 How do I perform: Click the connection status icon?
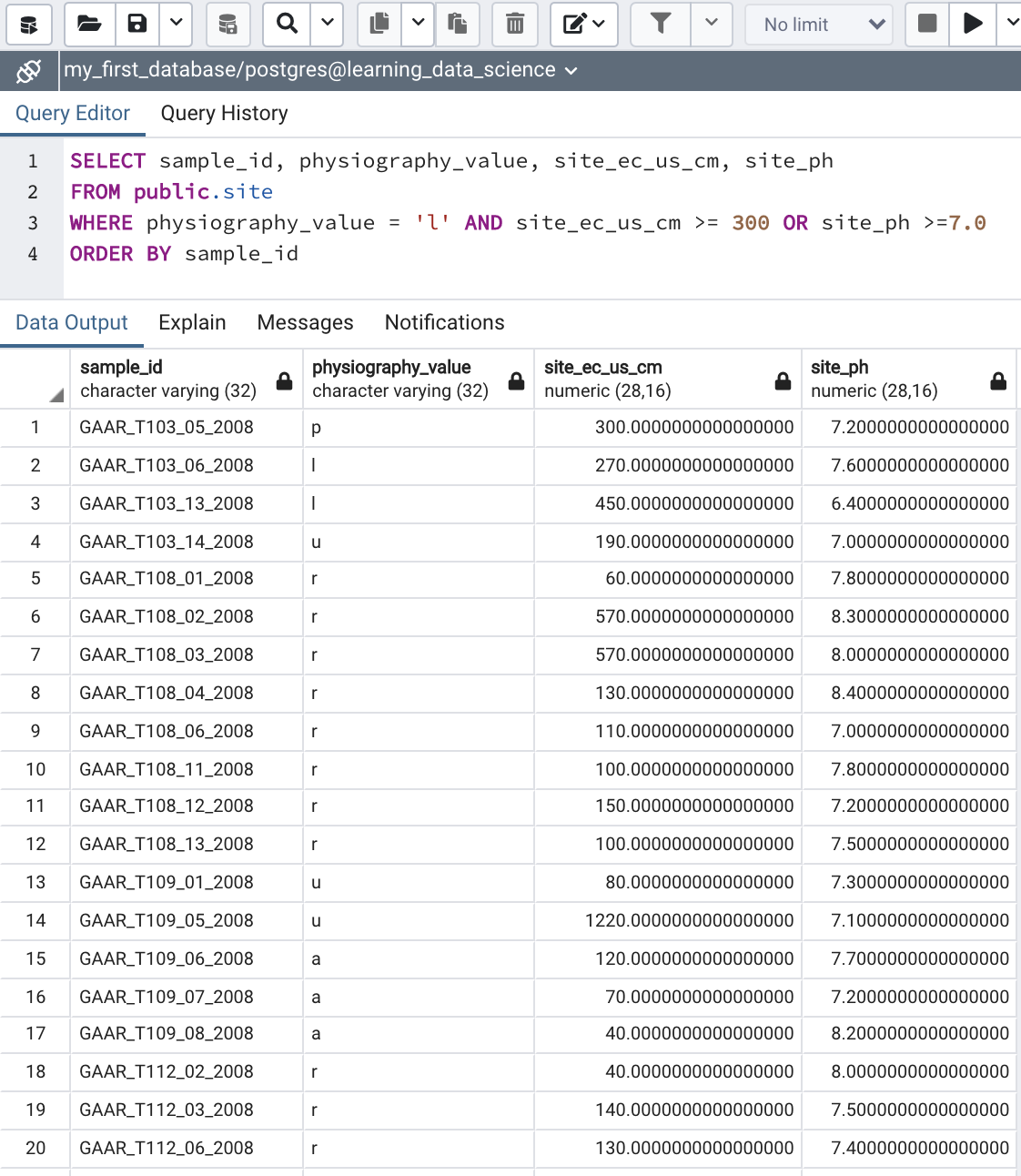click(x=29, y=70)
